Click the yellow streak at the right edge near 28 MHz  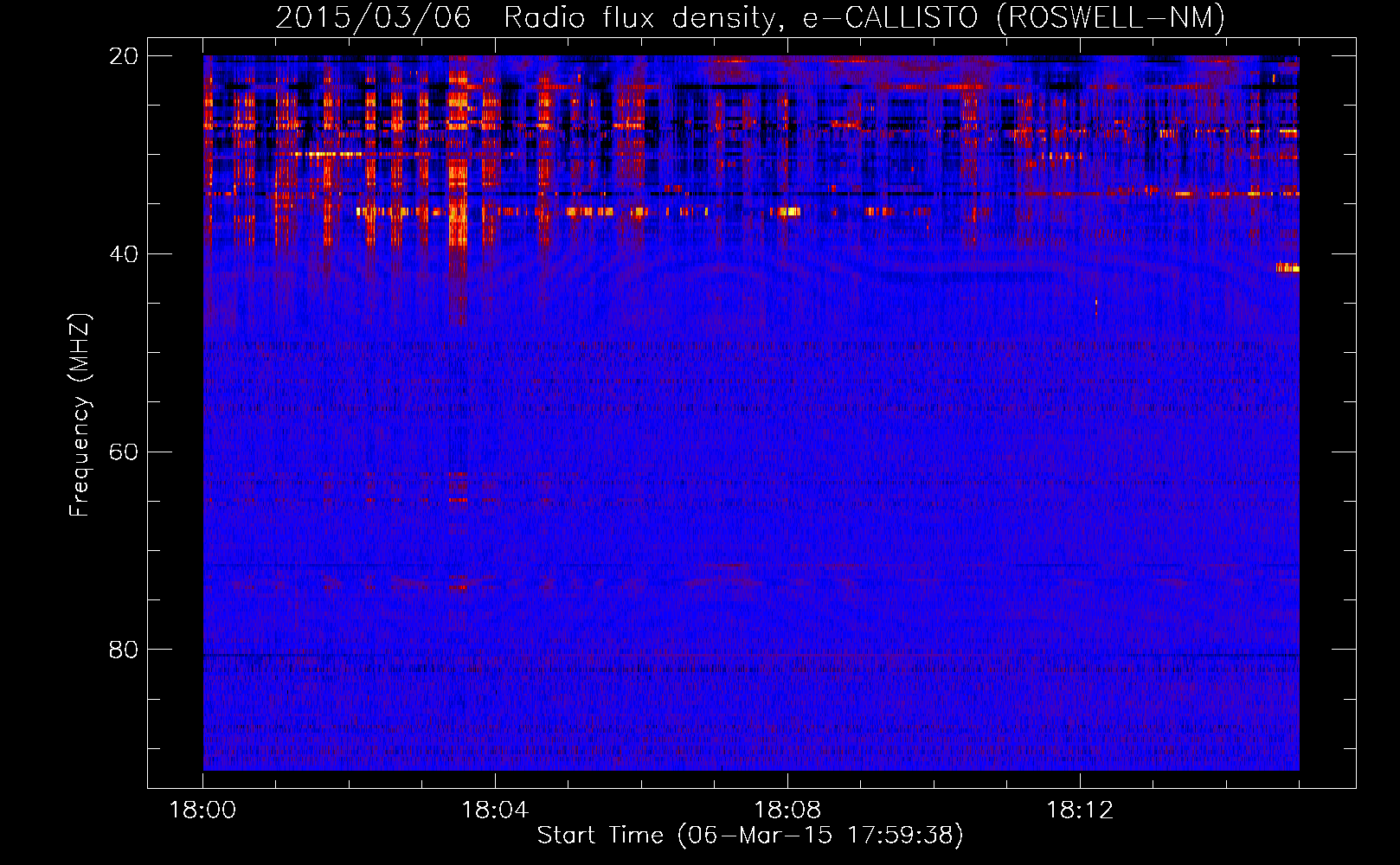click(x=1286, y=132)
